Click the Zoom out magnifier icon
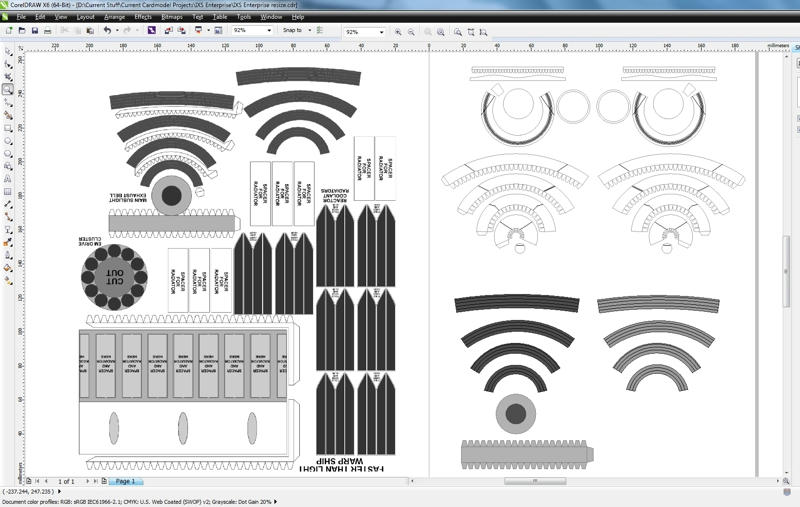800x507 pixels. 411,32
